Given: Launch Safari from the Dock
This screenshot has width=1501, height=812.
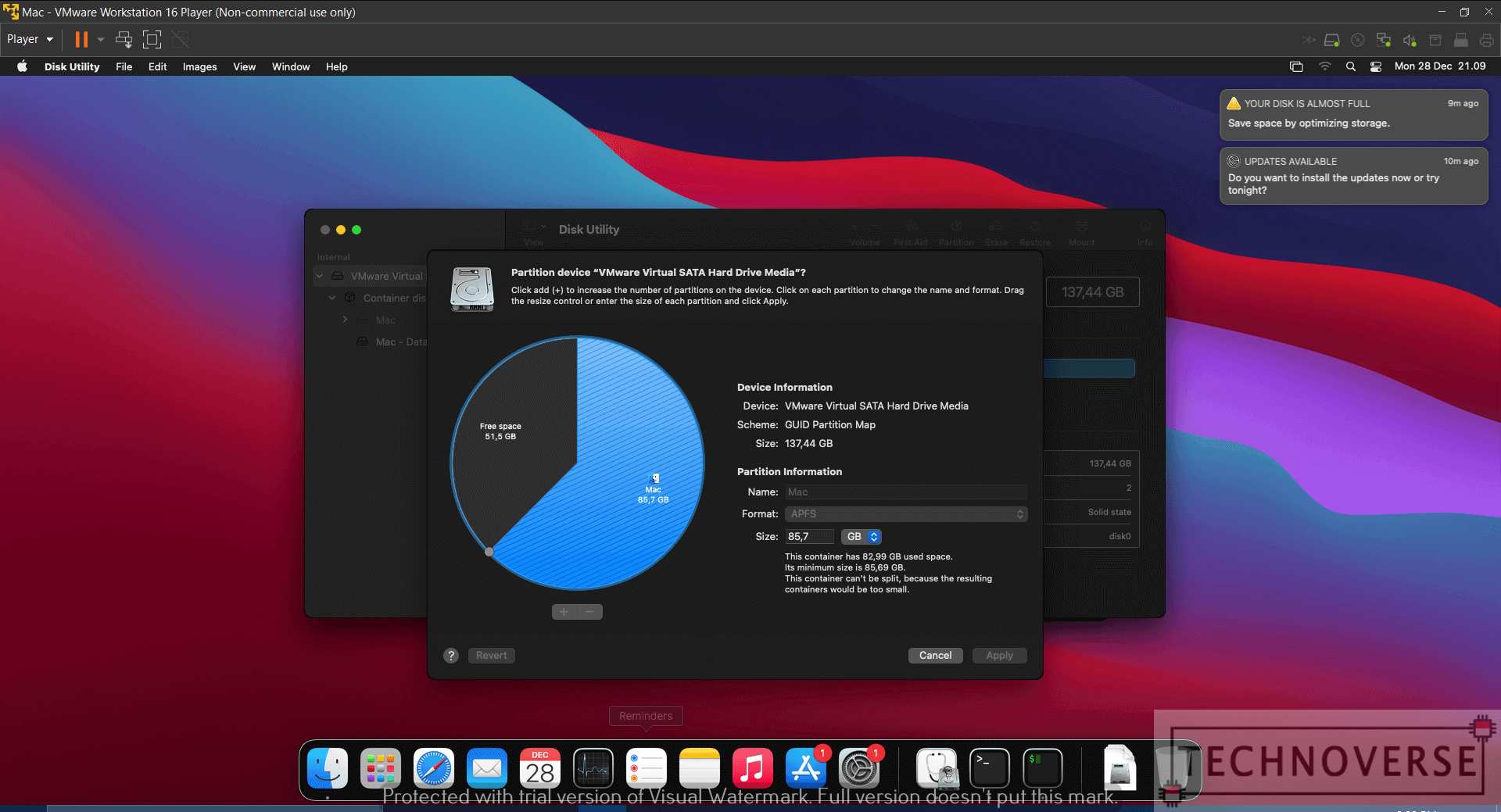Looking at the screenshot, I should (x=434, y=768).
